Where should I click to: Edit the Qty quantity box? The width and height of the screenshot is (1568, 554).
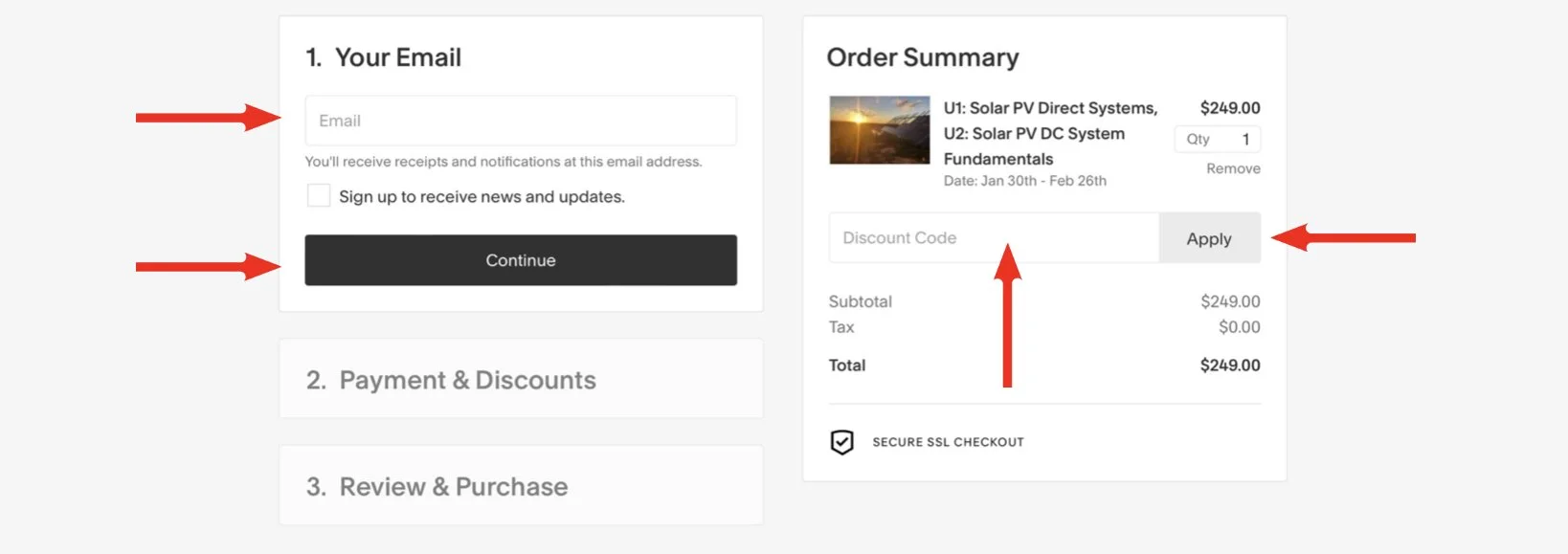coord(1218,140)
